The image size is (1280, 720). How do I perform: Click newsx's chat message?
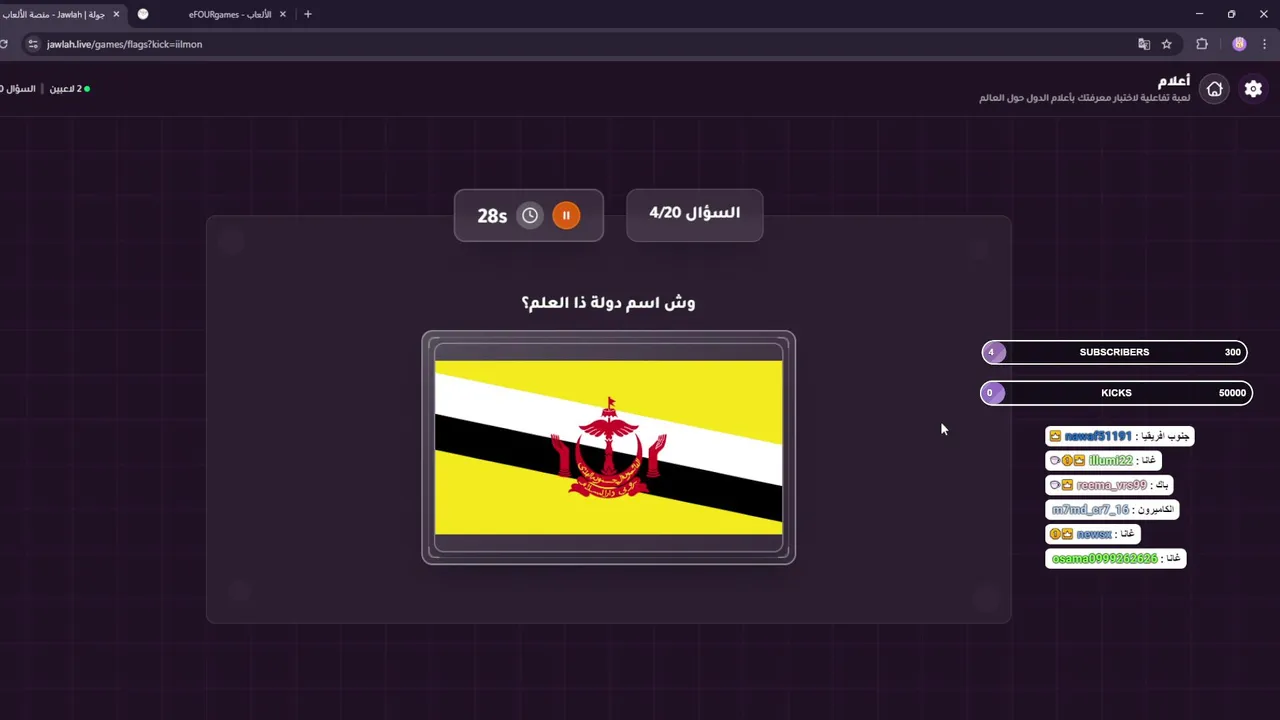[x=1093, y=534]
